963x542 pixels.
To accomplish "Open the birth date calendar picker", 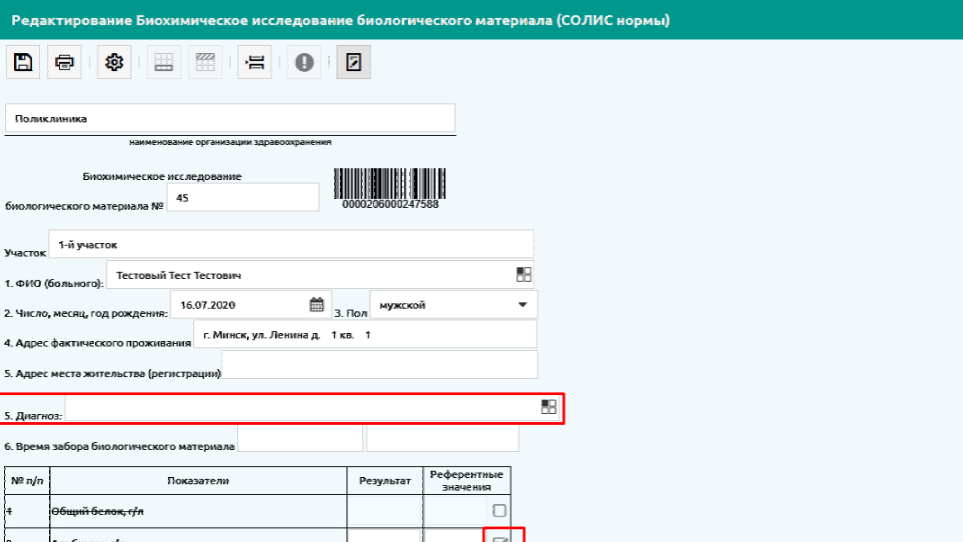I will coord(316,305).
